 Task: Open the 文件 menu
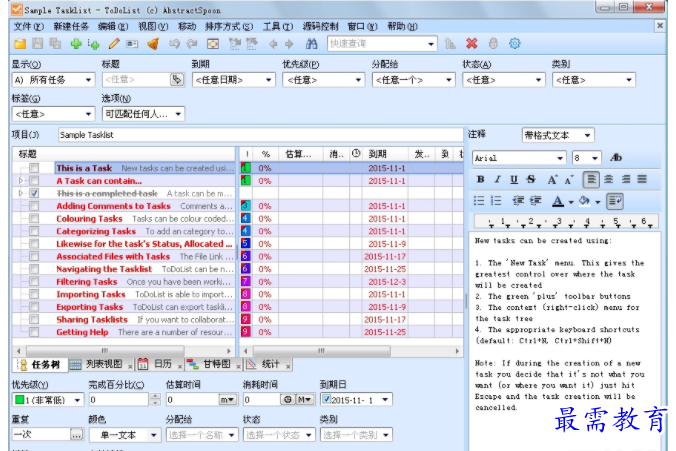(x=28, y=27)
